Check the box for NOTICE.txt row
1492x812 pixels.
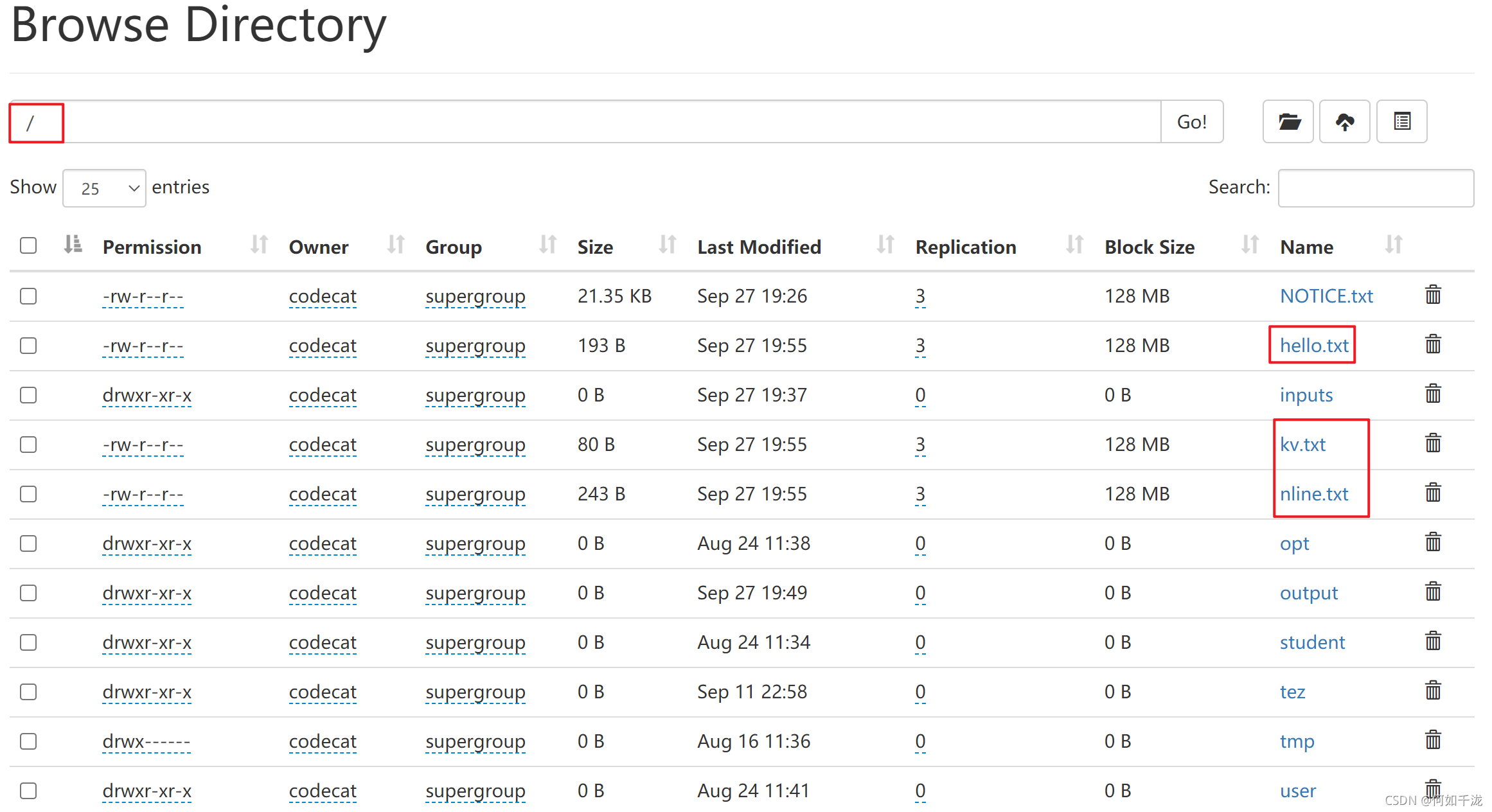click(28, 296)
